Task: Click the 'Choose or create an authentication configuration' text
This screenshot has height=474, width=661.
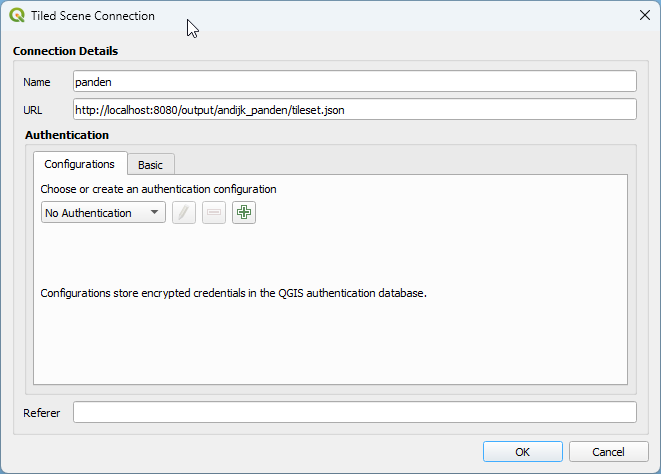Action: (x=159, y=189)
